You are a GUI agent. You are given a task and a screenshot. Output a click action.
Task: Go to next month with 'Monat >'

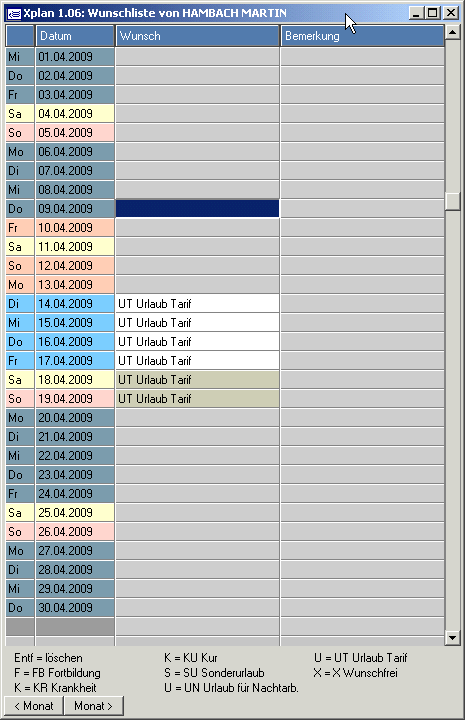[x=94, y=706]
